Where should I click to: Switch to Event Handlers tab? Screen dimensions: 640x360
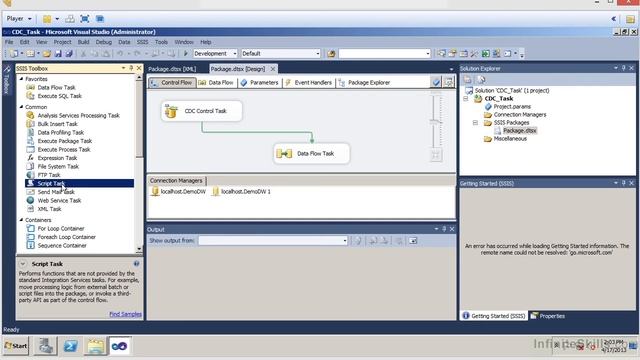click(x=309, y=82)
